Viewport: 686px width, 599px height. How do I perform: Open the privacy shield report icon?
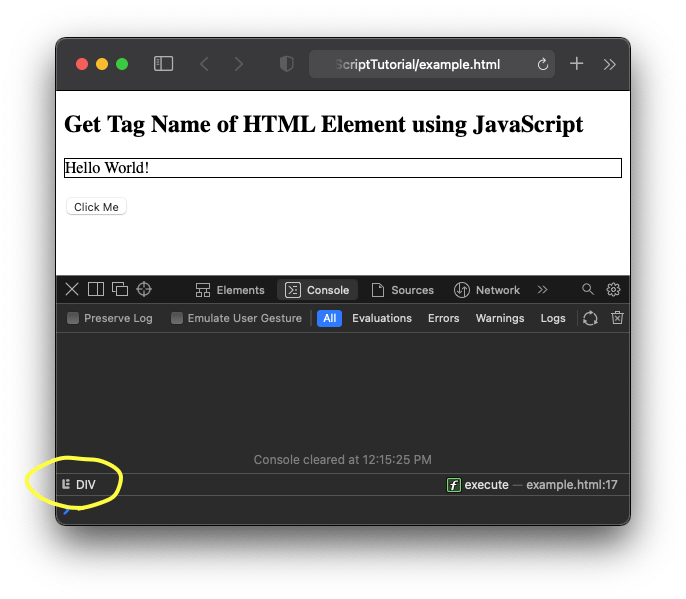pos(287,64)
